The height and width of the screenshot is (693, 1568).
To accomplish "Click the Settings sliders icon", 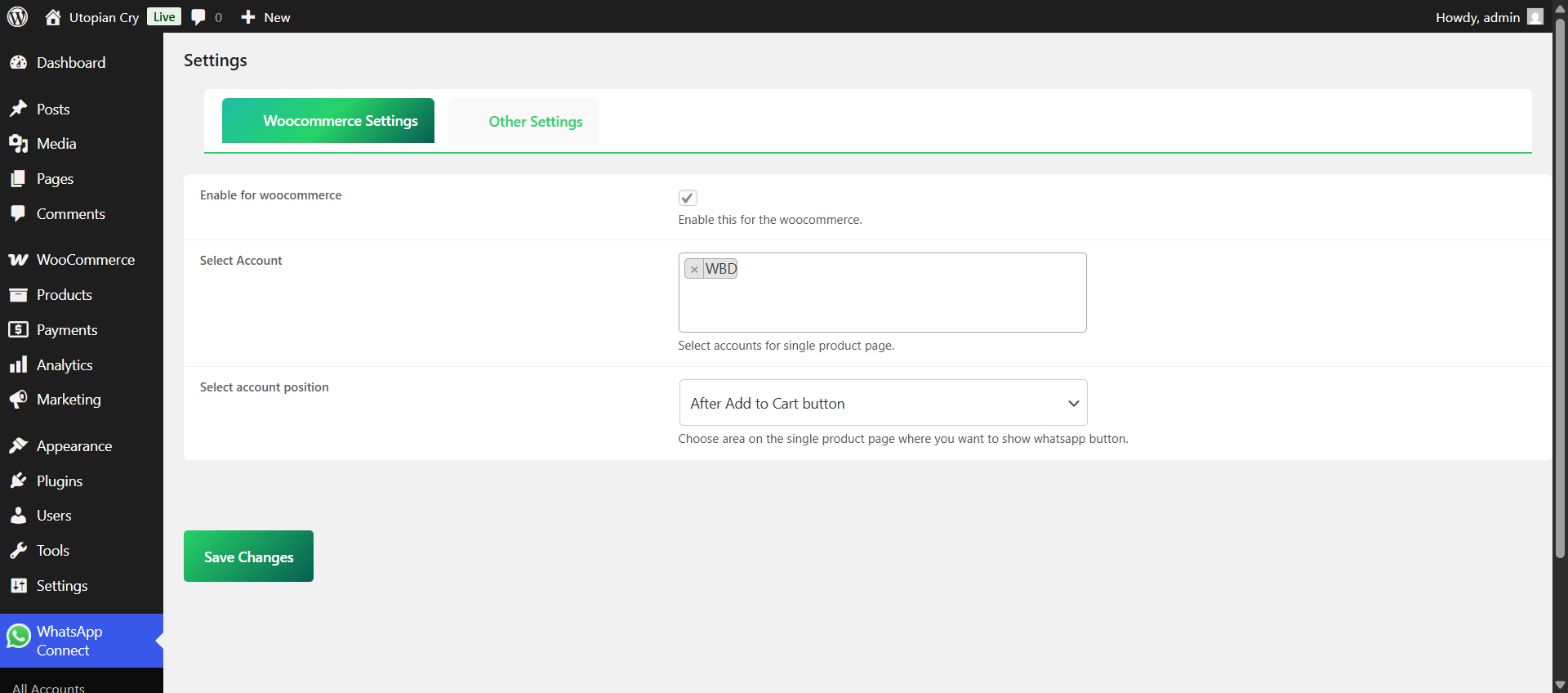I will (x=18, y=586).
